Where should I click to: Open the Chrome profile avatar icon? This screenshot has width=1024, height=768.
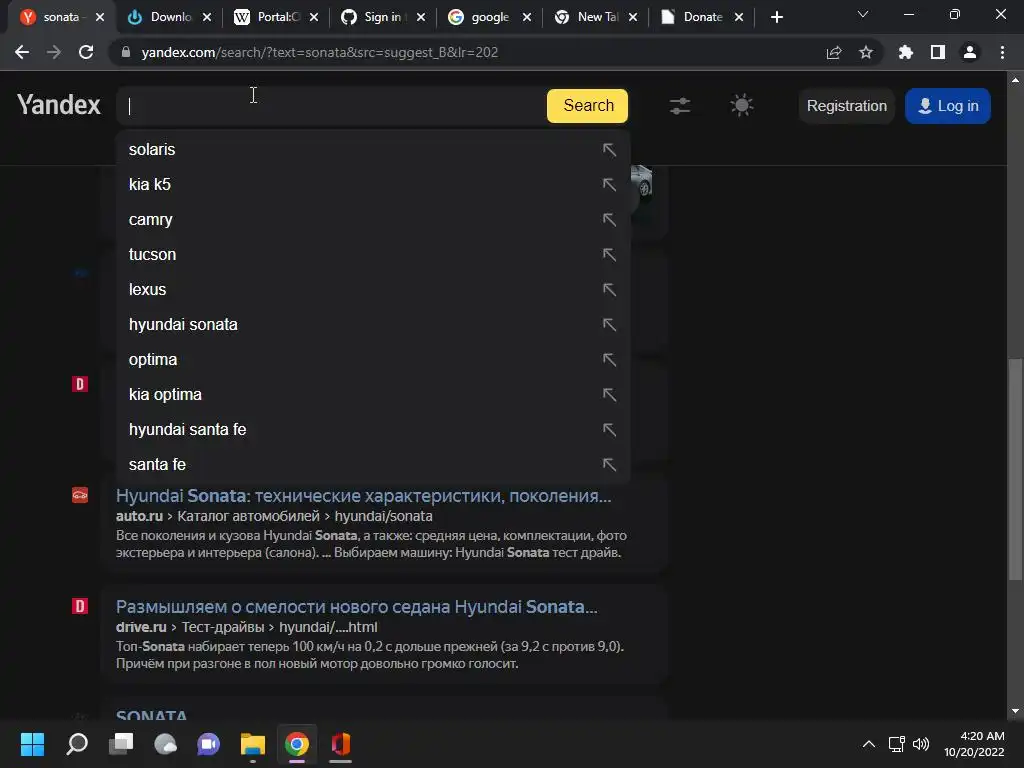(x=970, y=52)
